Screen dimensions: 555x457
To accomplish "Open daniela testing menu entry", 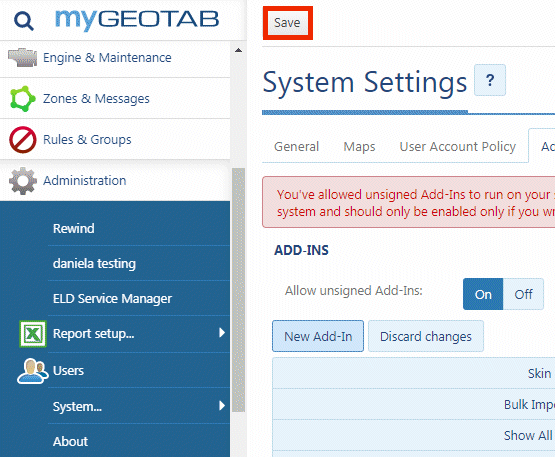I will tap(94, 264).
